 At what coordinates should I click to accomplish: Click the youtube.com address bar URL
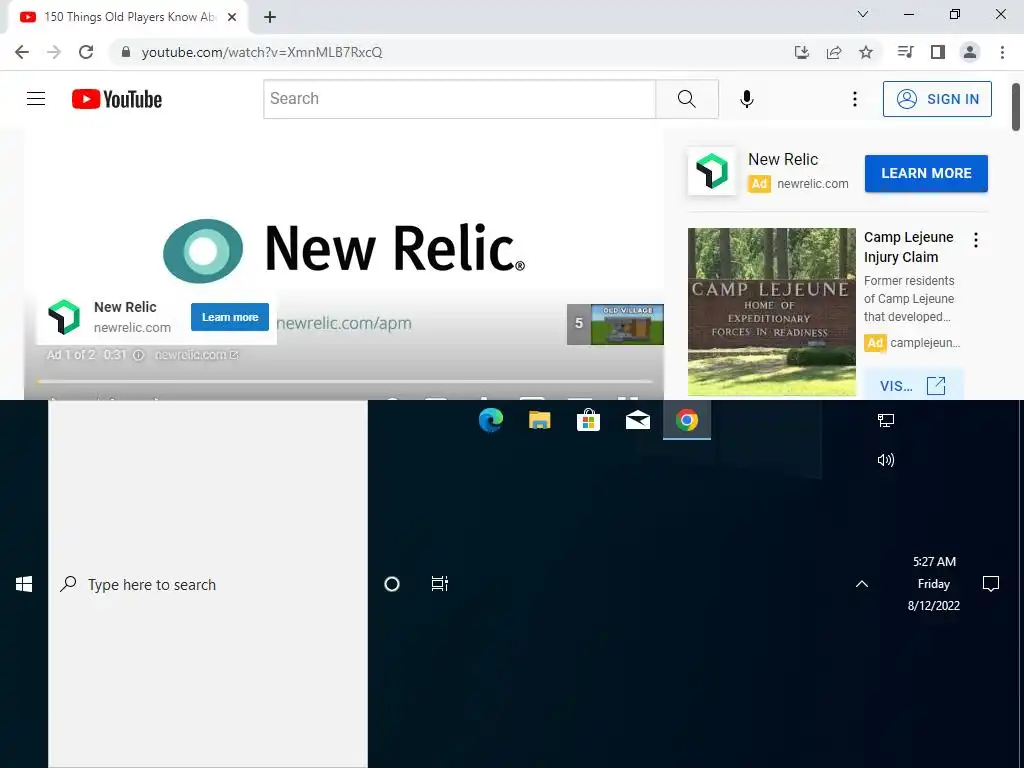[x=262, y=52]
